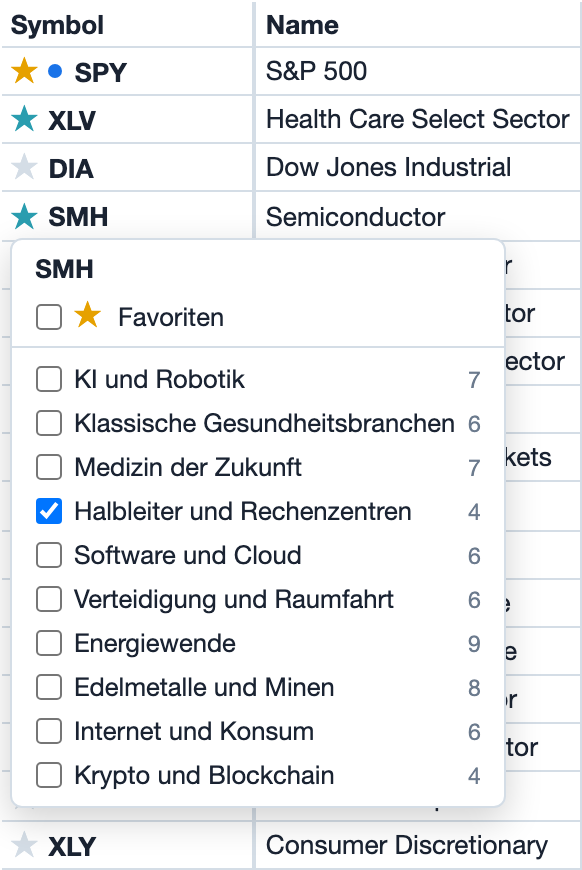
Task: Click the Consumer Discretionary name cell
Action: tap(407, 846)
